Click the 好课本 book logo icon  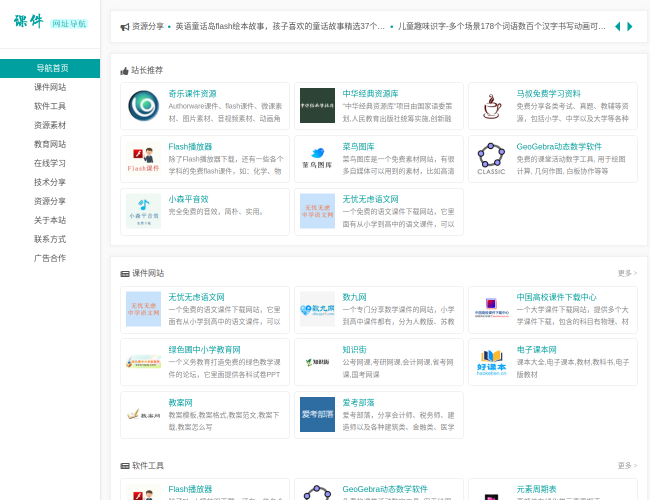[492, 362]
